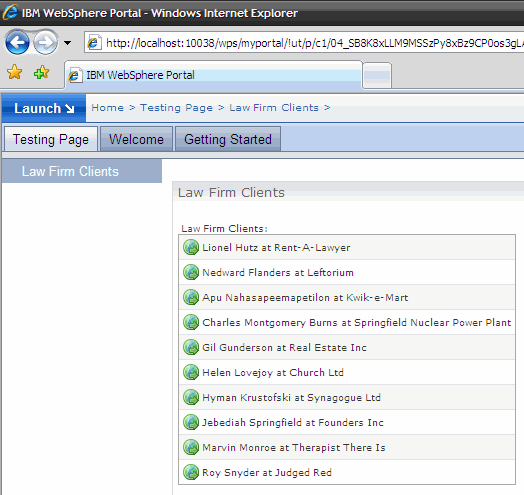Open the Launch menu button
The width and height of the screenshot is (524, 495).
[x=44, y=108]
